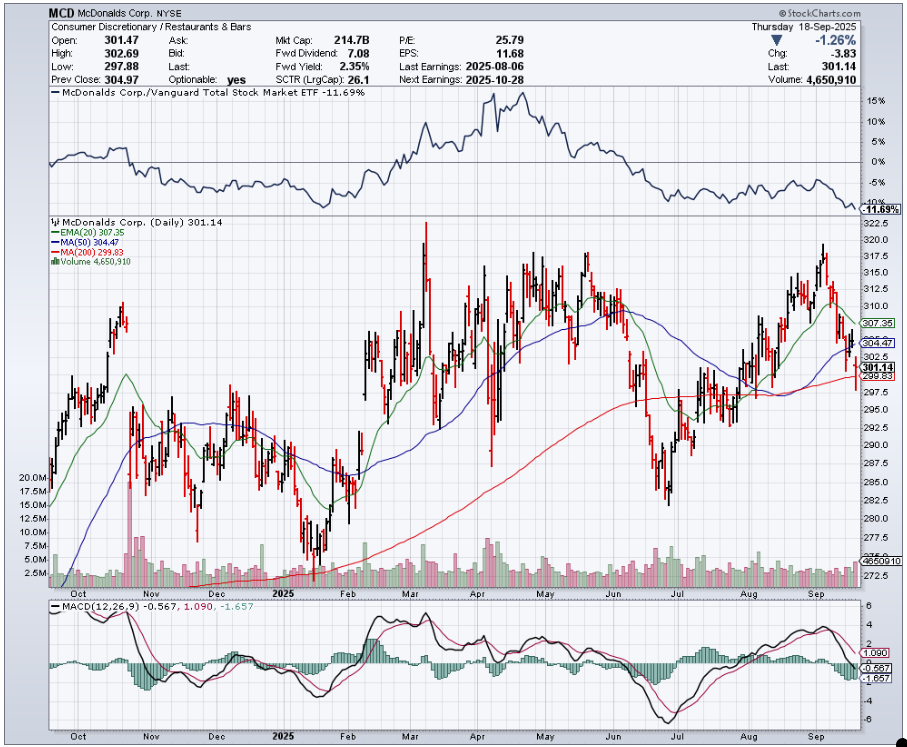Click the 4650910 volume tag on right axis
Screen dimensions: 907x747
(x=881, y=561)
